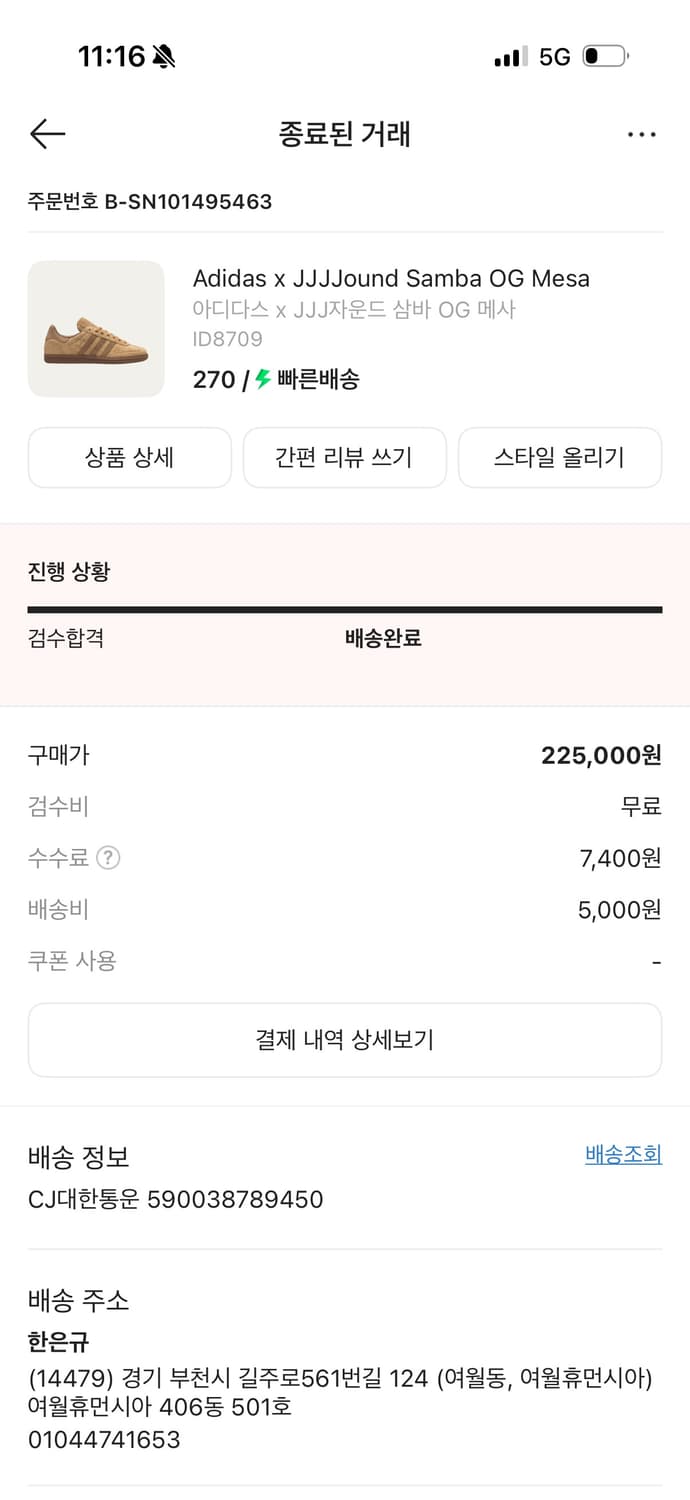This screenshot has height=1500, width=690.
Task: Write a review via 간편 리뷰 쓰기
Action: tap(345, 457)
